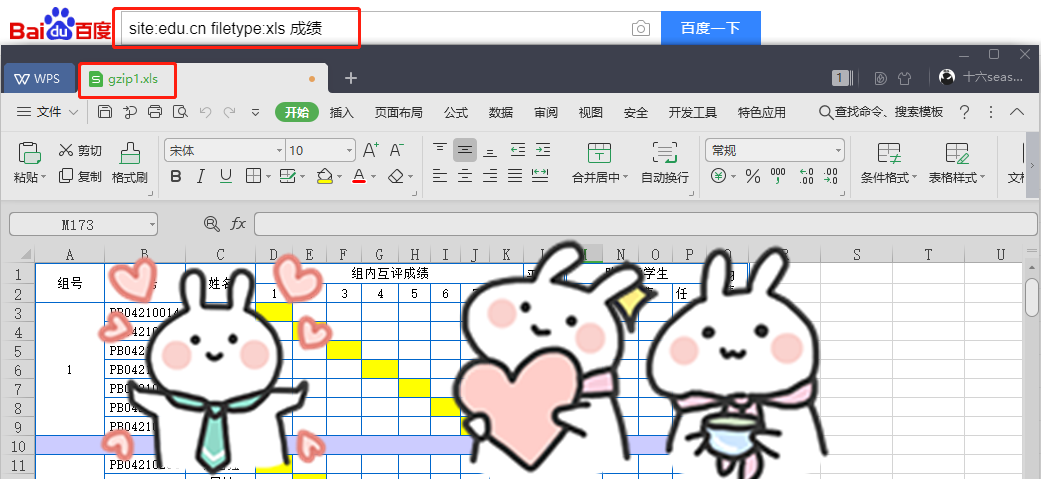Click the Paste (粘贴) clipboard icon
Screen dimensions: 1041x479
pyautogui.click(x=29, y=153)
